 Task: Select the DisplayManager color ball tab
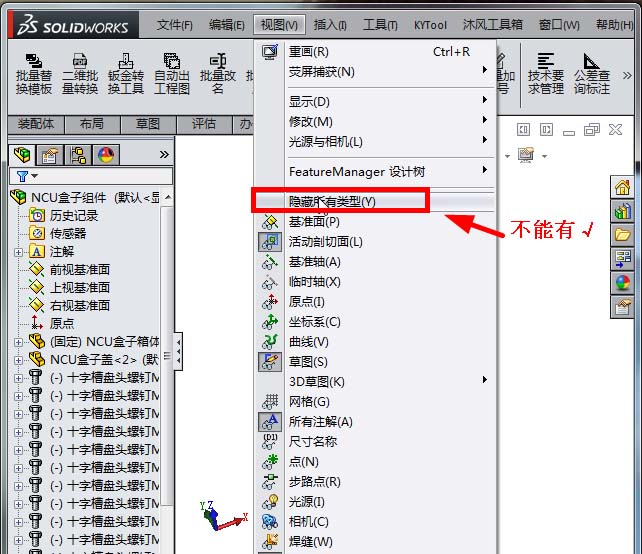point(106,155)
